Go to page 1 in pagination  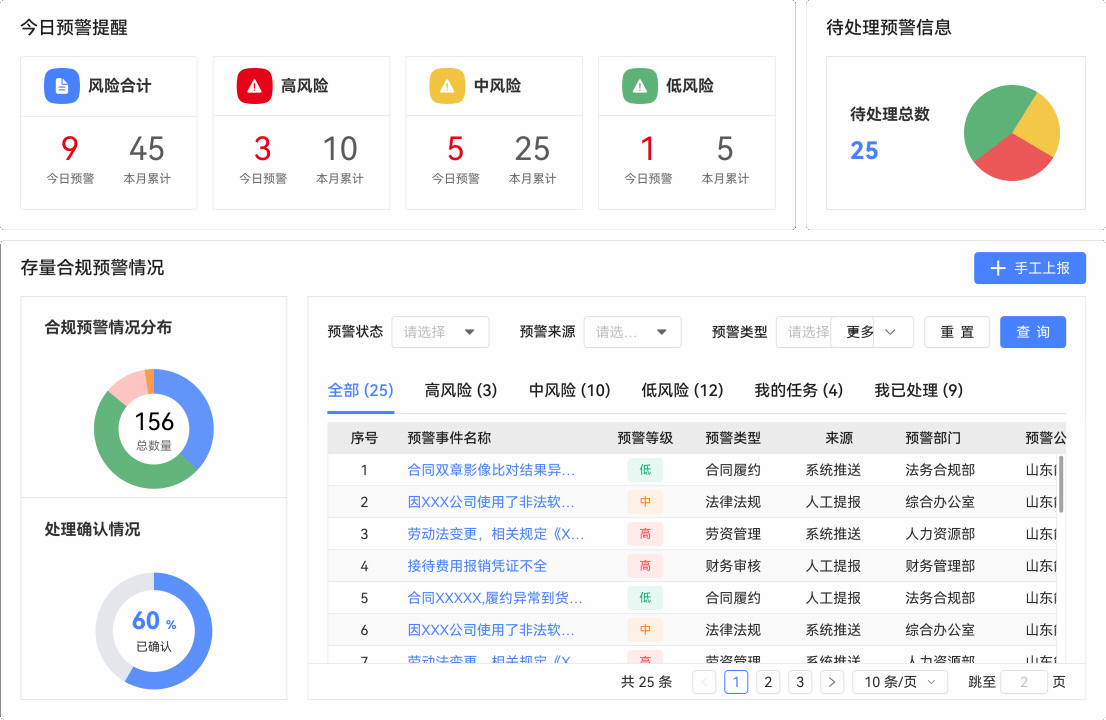736,682
